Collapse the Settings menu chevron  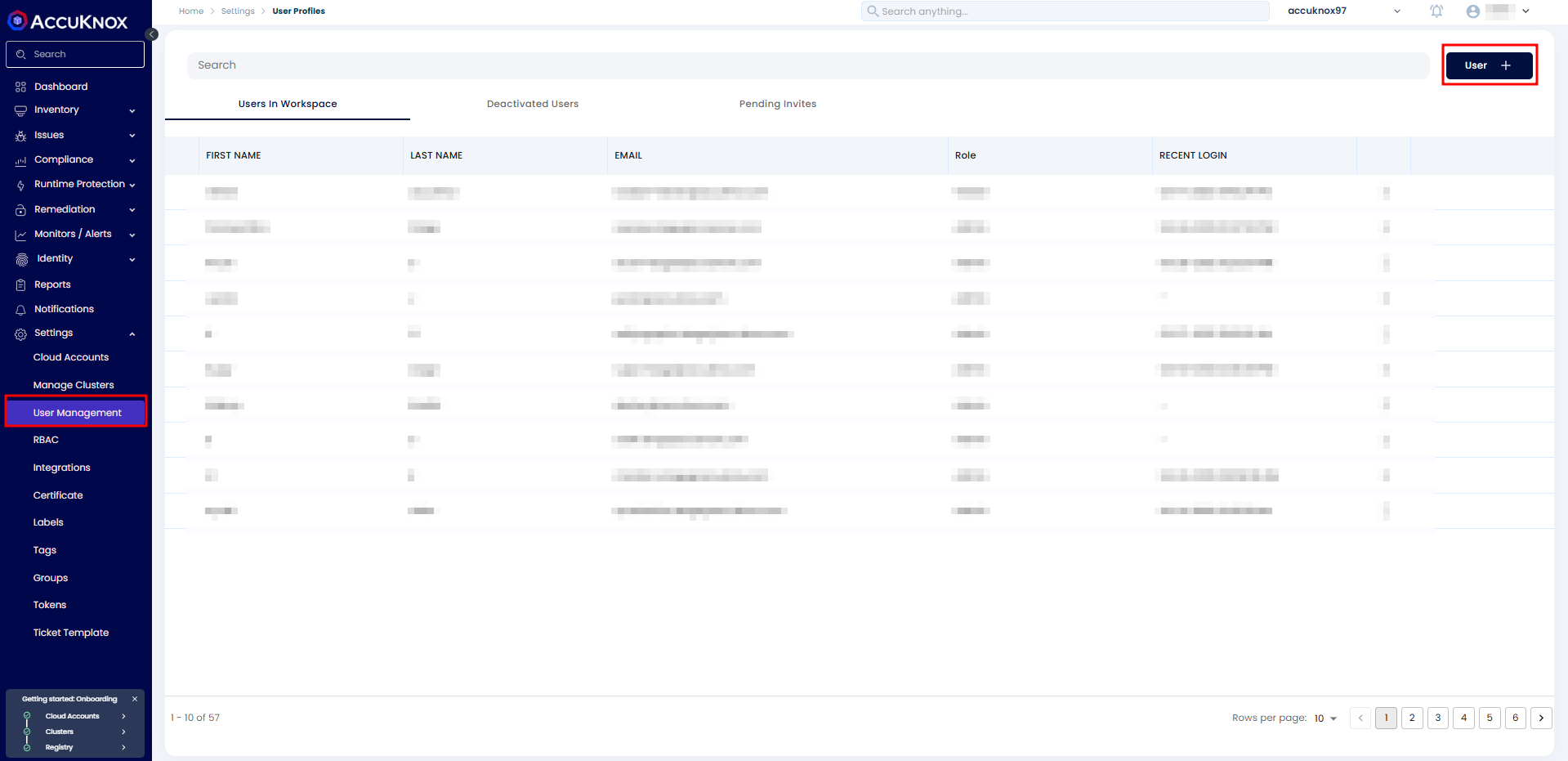coord(132,334)
